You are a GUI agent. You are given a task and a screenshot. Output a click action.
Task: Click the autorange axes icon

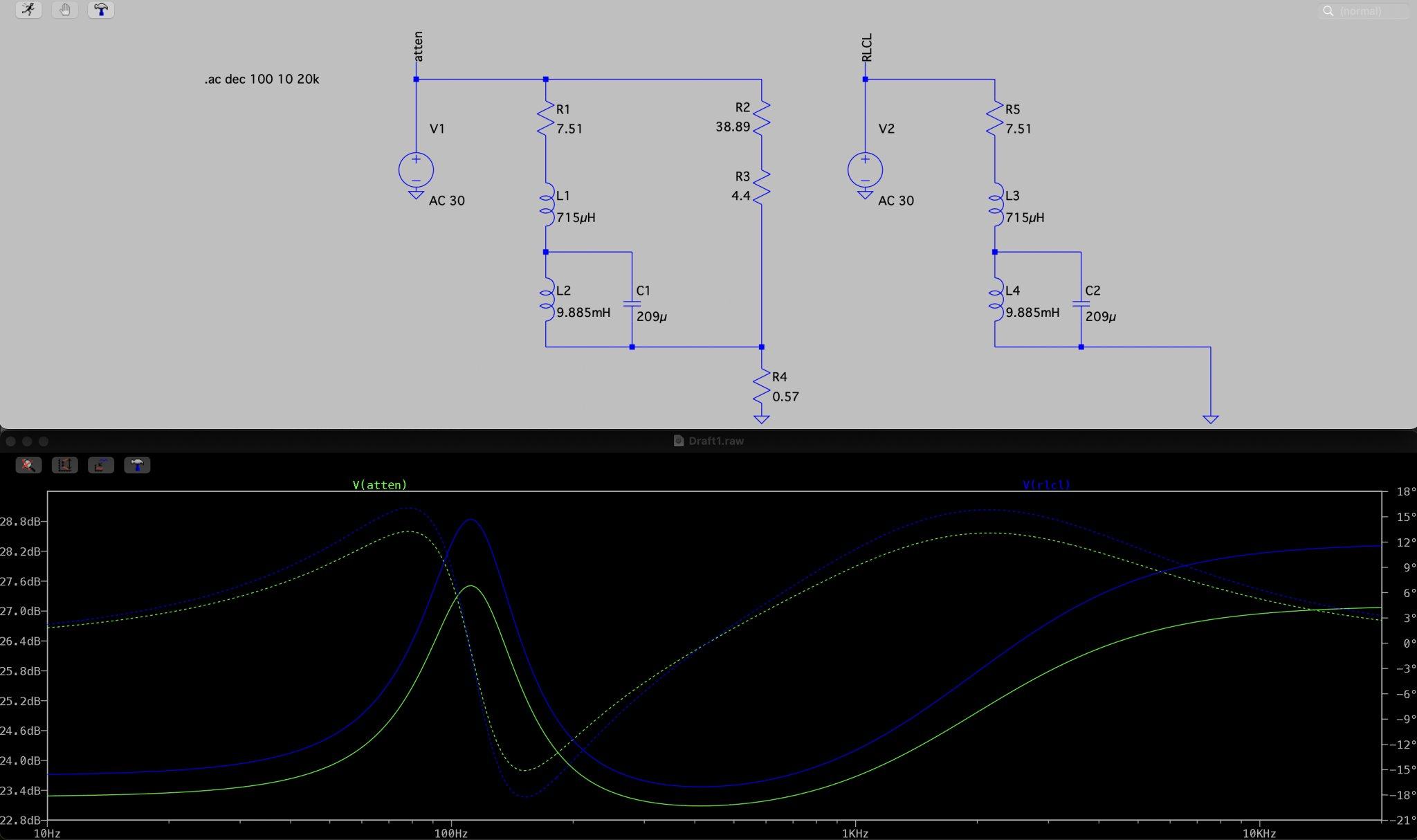pyautogui.click(x=64, y=465)
